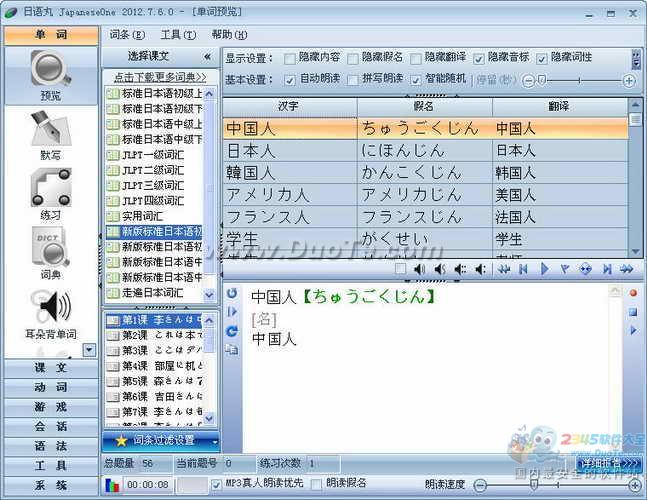Click dictionary list scroll-down arrow

(x=209, y=295)
